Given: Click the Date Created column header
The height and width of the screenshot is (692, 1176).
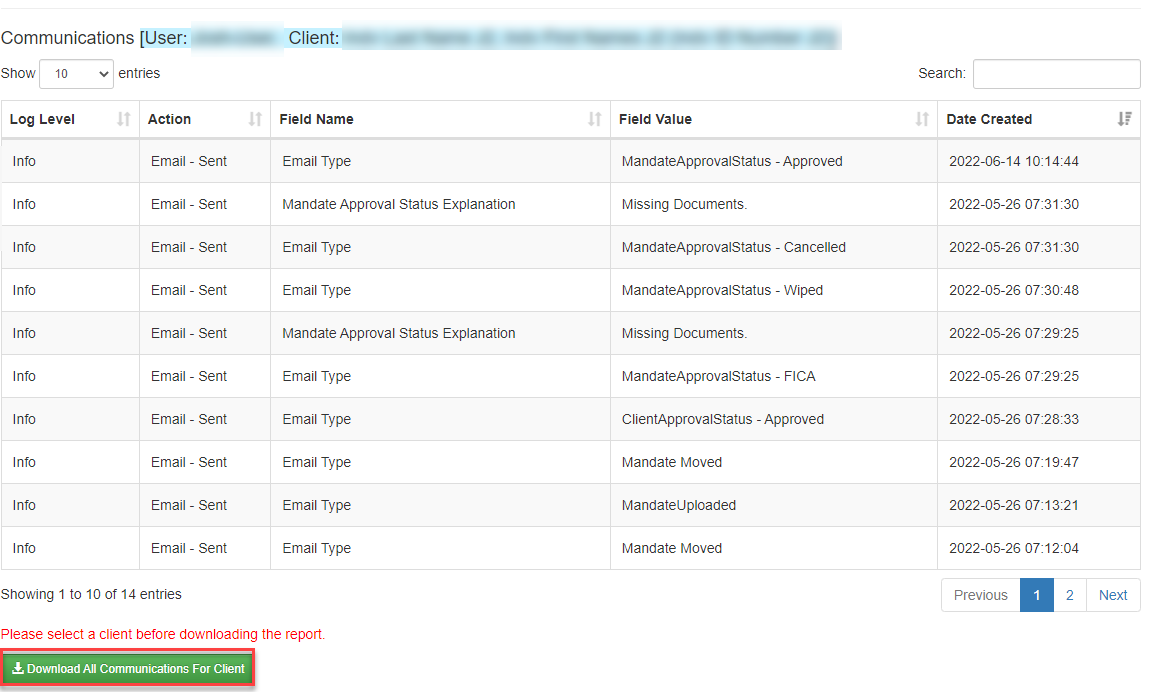Looking at the screenshot, I should [989, 119].
